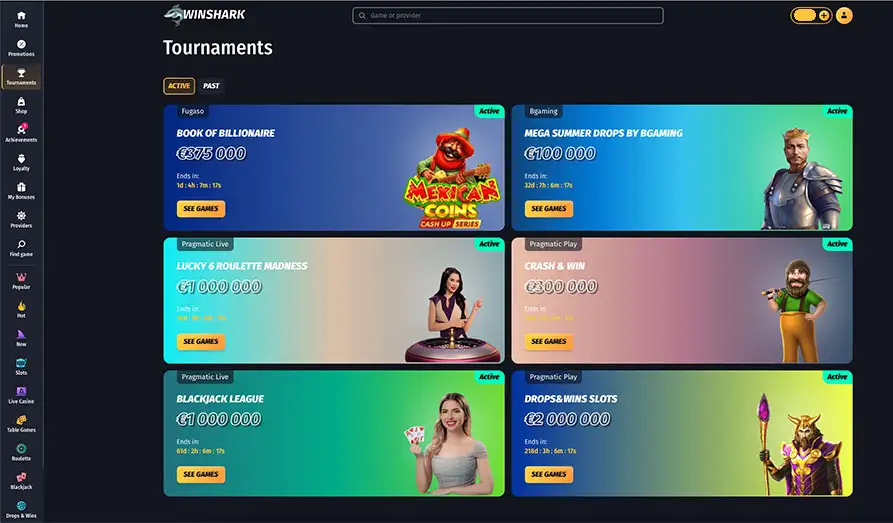The width and height of the screenshot is (893, 523).
Task: Click the Game or provider search field
Action: coord(508,15)
